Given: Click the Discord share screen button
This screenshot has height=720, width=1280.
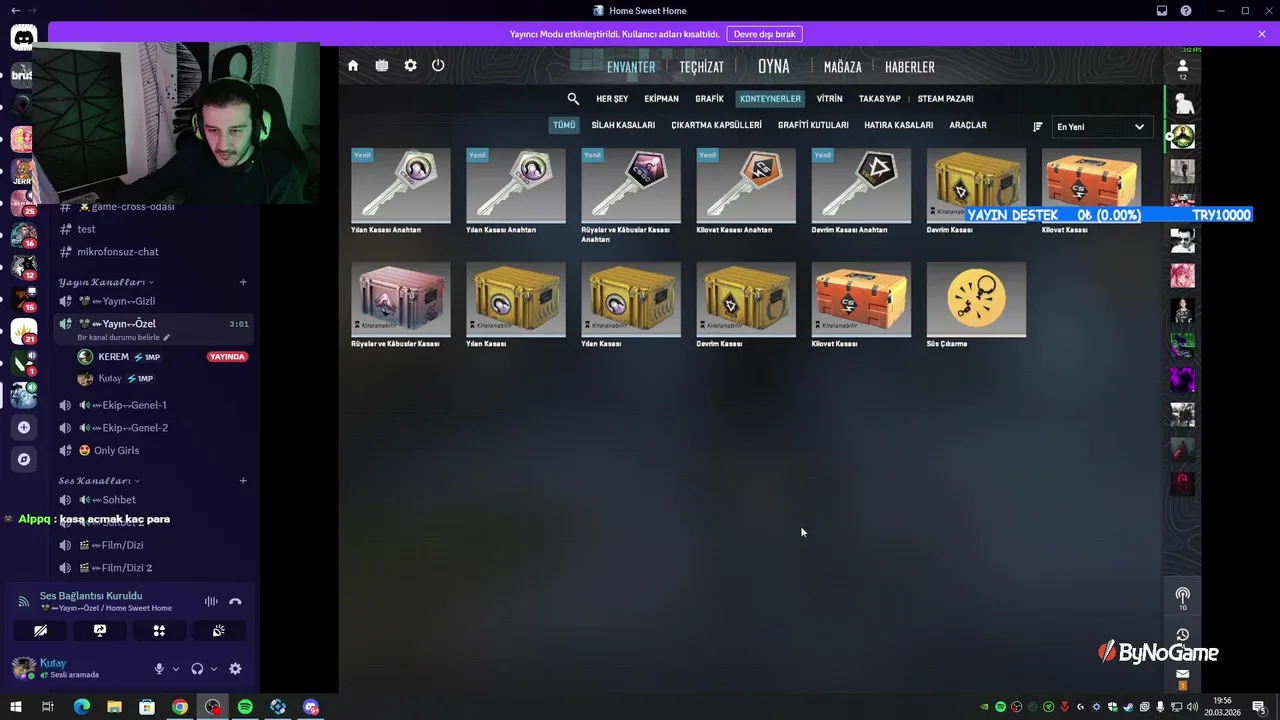Looking at the screenshot, I should [100, 631].
